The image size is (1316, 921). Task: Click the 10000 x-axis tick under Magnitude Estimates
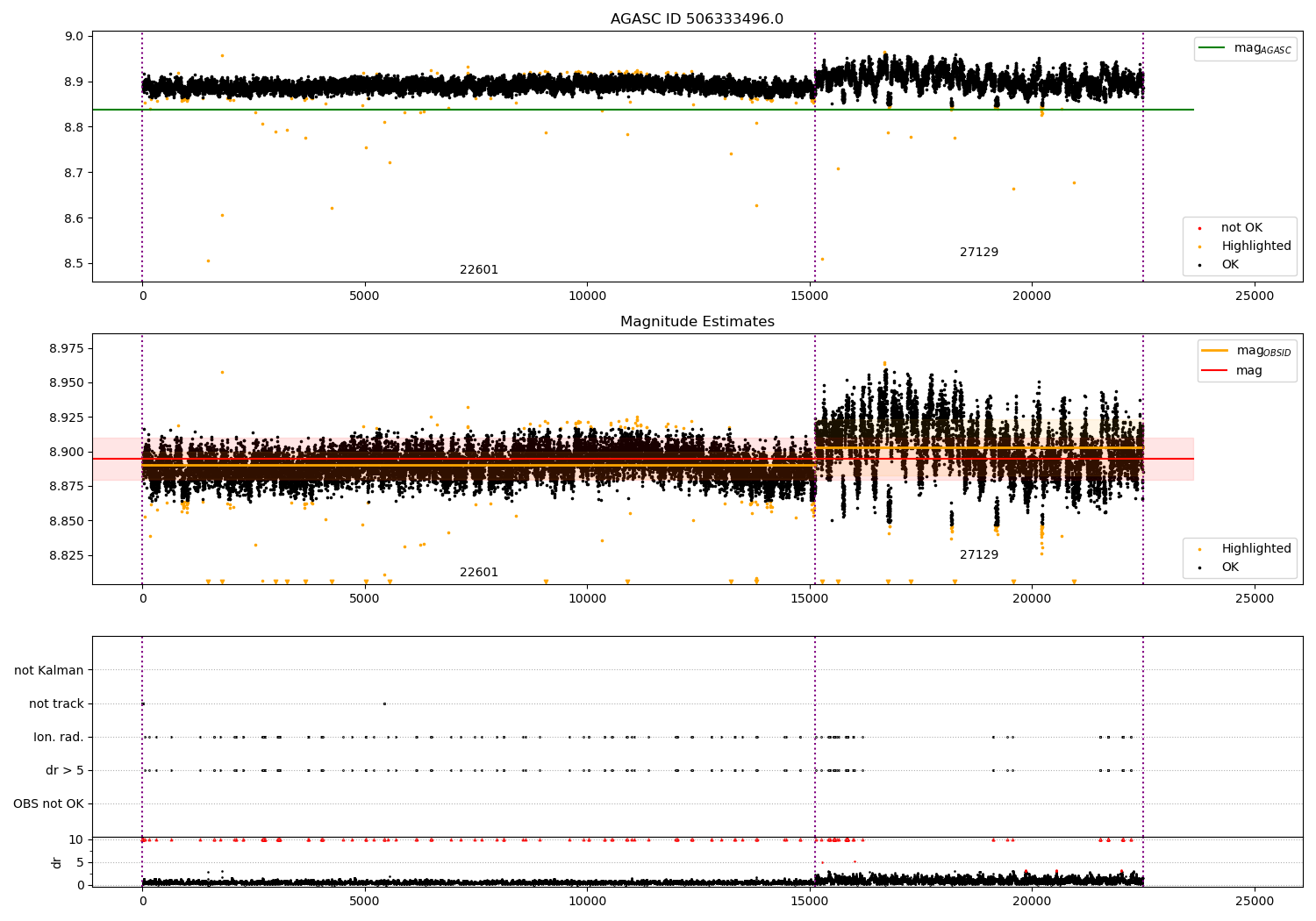(x=587, y=599)
